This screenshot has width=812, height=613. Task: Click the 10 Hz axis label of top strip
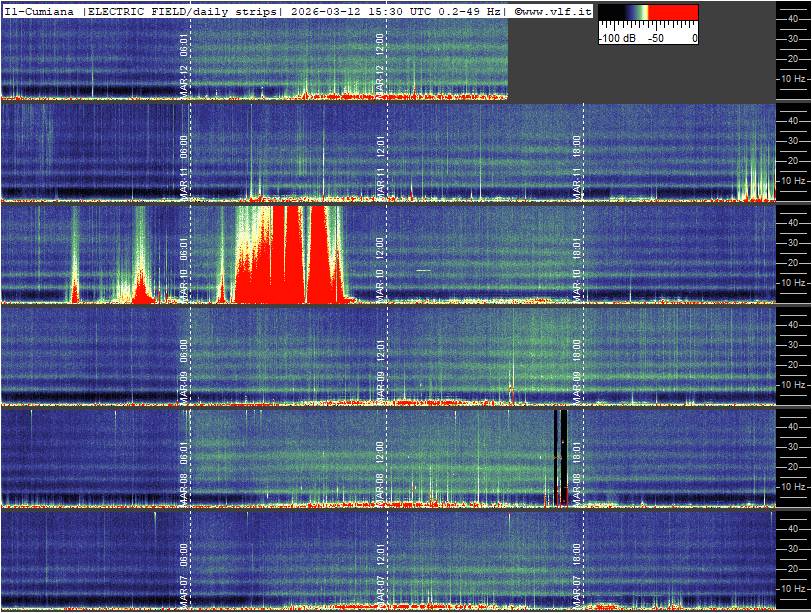pyautogui.click(x=794, y=78)
